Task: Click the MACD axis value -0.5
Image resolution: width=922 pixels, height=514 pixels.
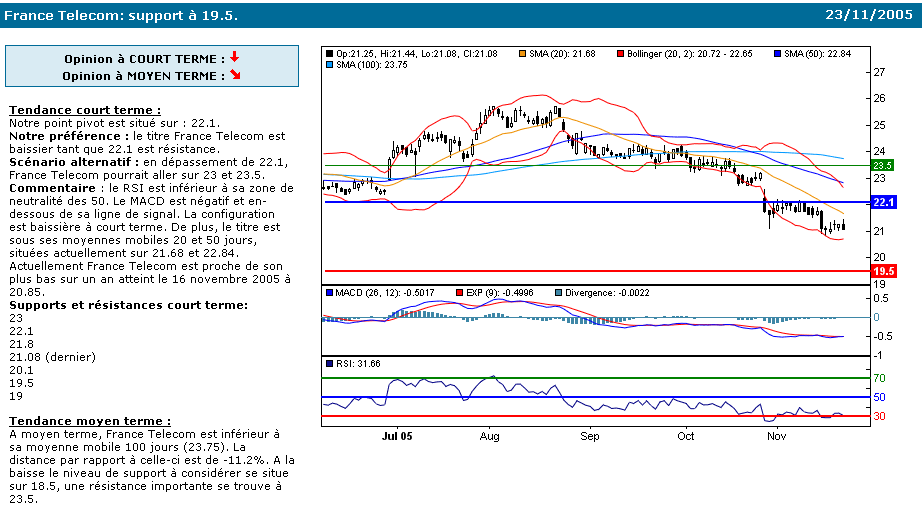Action: coord(881,336)
